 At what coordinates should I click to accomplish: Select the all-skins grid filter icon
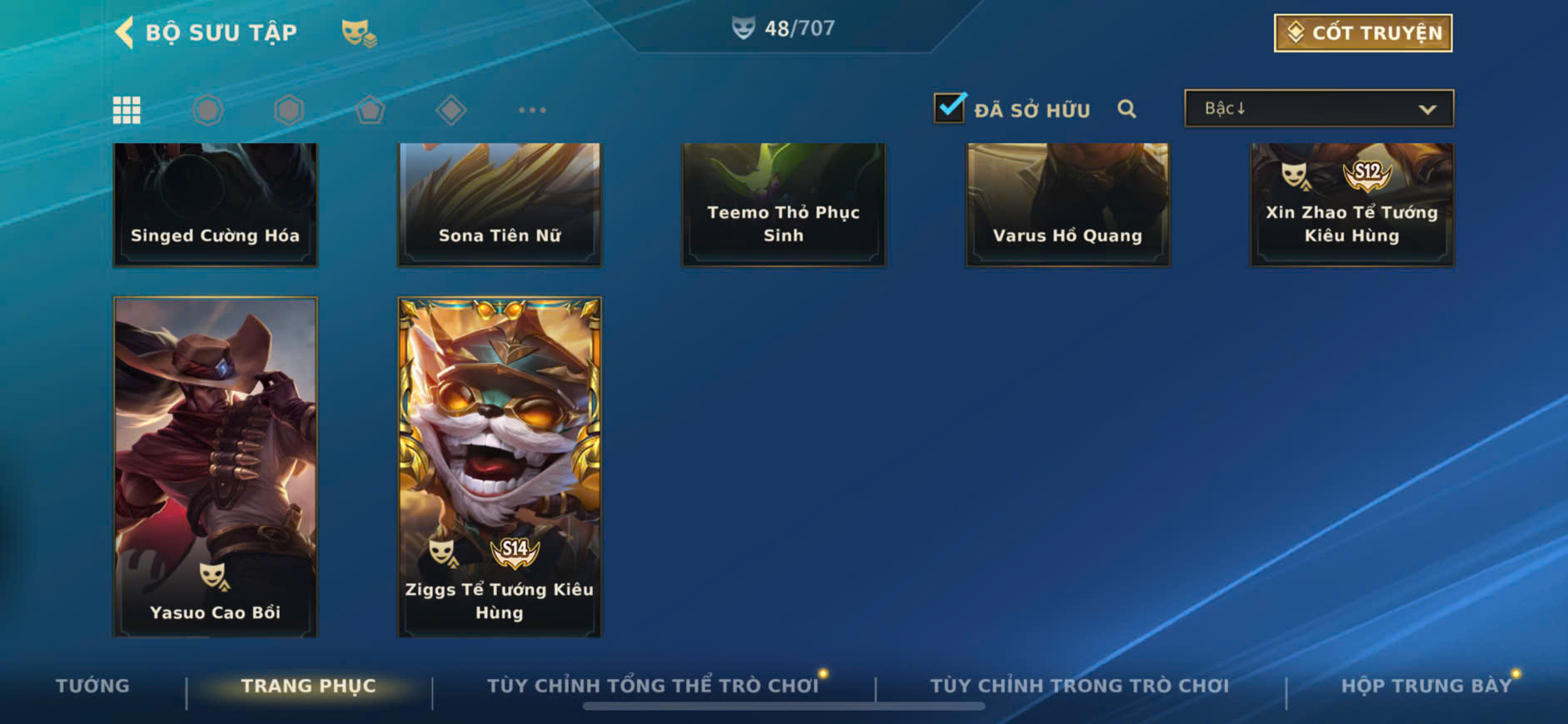pos(127,110)
